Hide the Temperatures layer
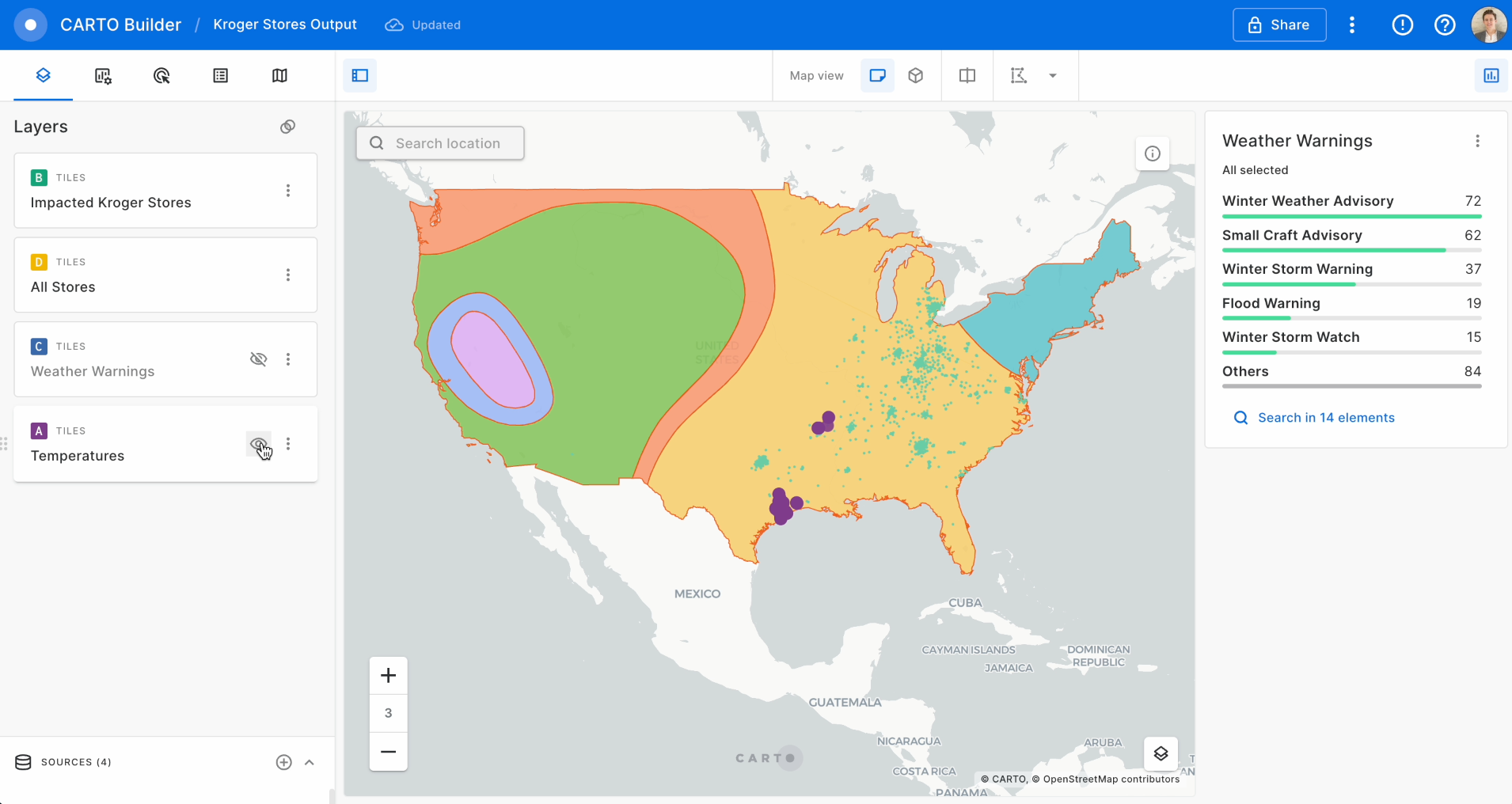1512x804 pixels. 258,444
